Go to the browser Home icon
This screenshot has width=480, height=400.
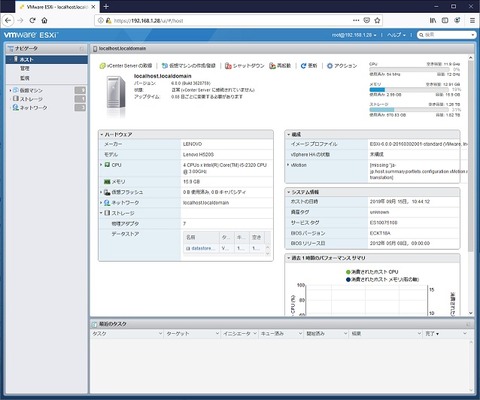point(44,20)
